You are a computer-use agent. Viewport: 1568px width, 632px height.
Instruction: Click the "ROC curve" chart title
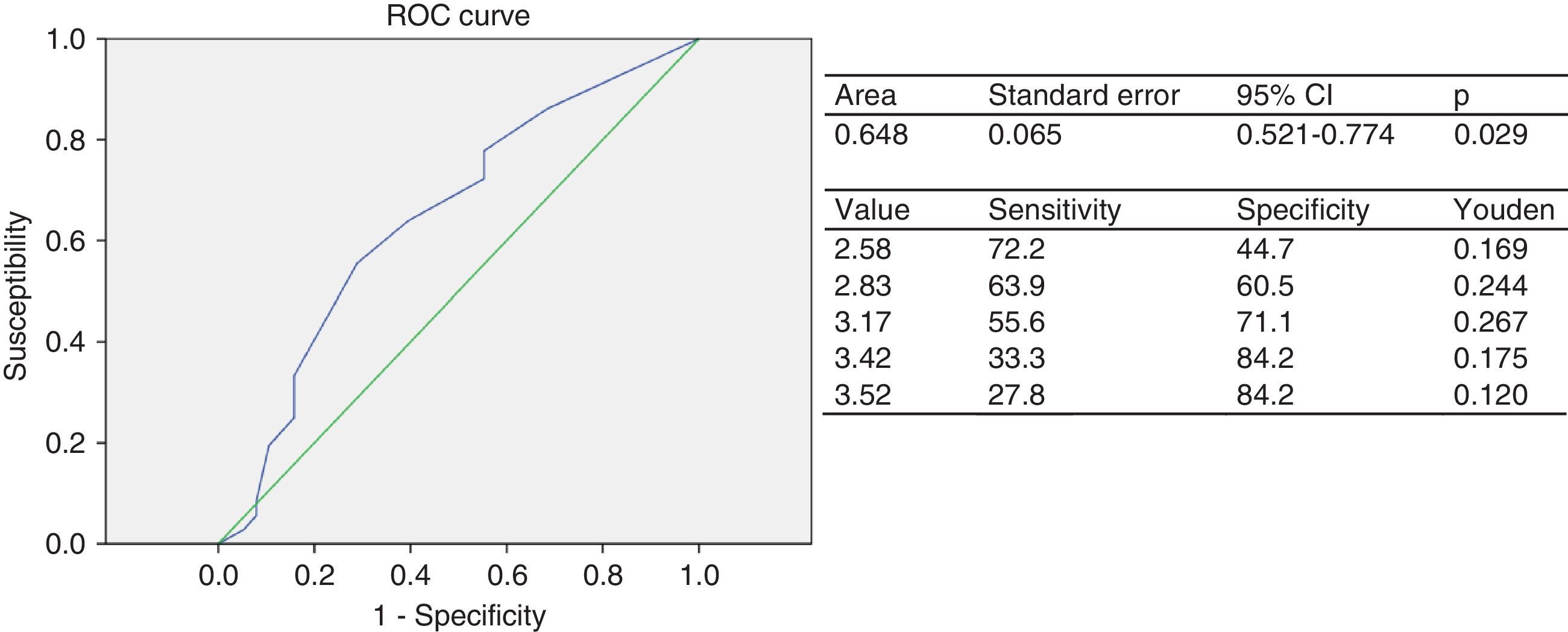pyautogui.click(x=458, y=16)
